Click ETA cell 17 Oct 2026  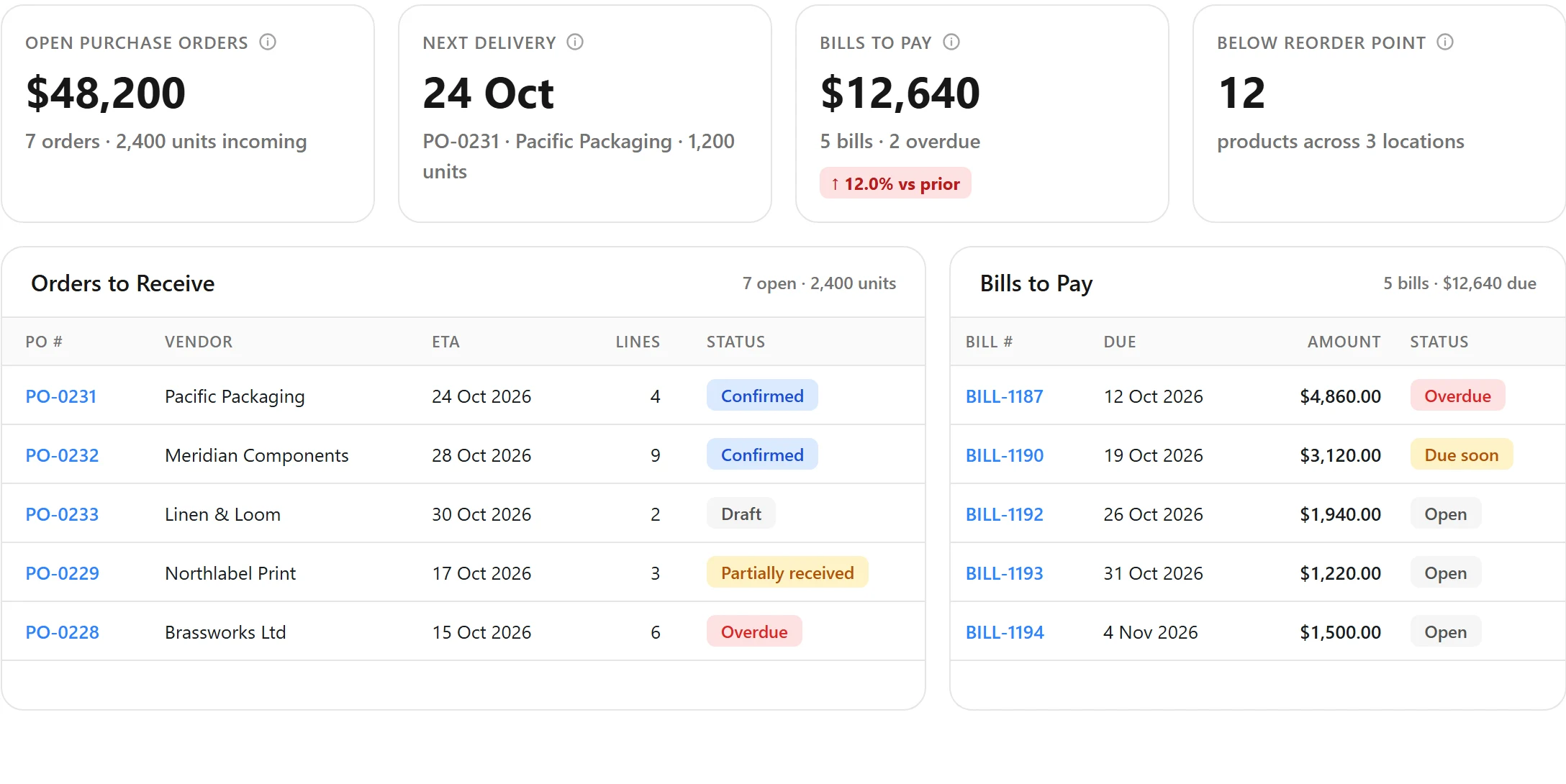point(481,573)
